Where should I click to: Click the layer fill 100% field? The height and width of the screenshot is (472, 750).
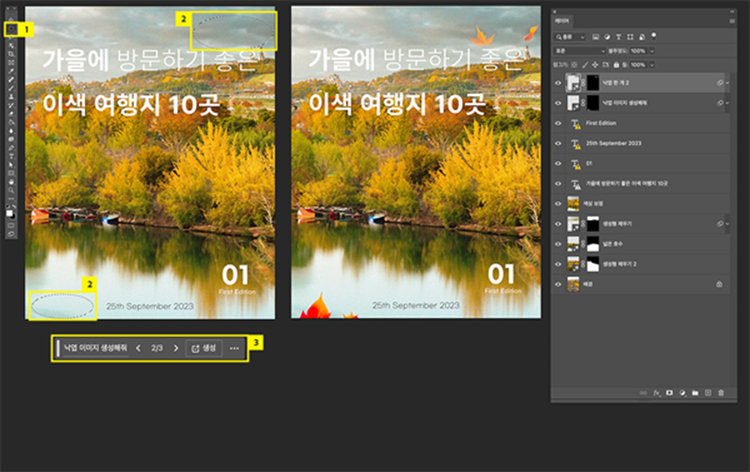pos(639,65)
